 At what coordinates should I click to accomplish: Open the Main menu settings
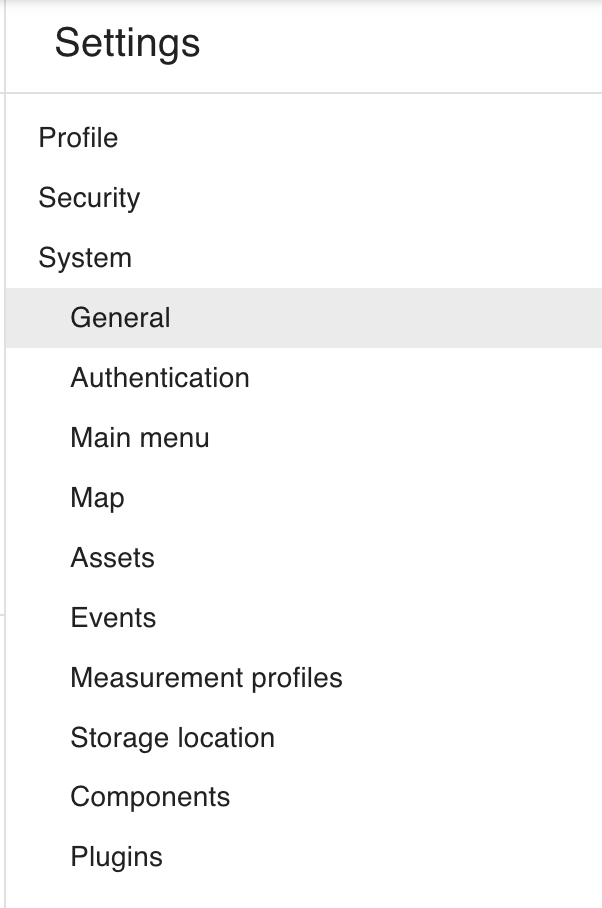pyautogui.click(x=140, y=438)
